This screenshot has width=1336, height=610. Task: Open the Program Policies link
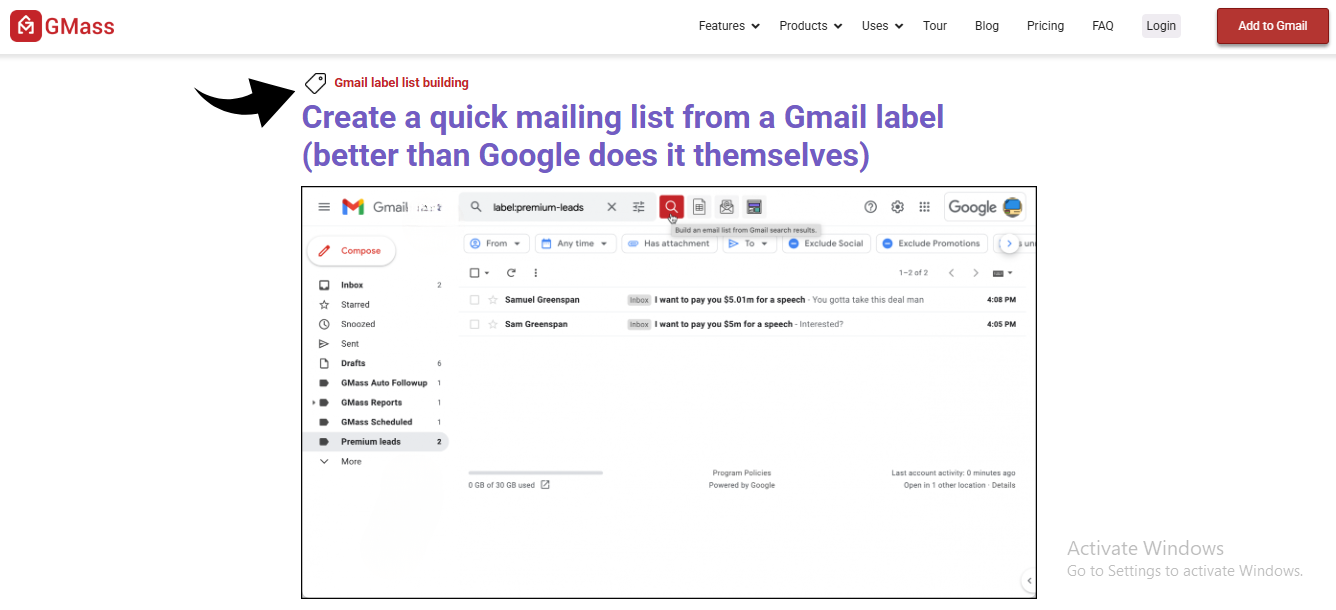[x=742, y=473]
